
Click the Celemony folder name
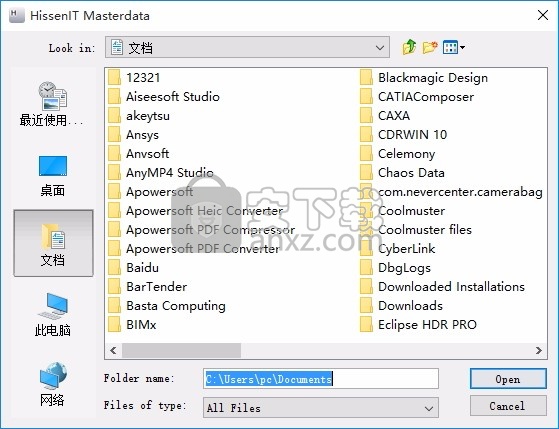406,154
